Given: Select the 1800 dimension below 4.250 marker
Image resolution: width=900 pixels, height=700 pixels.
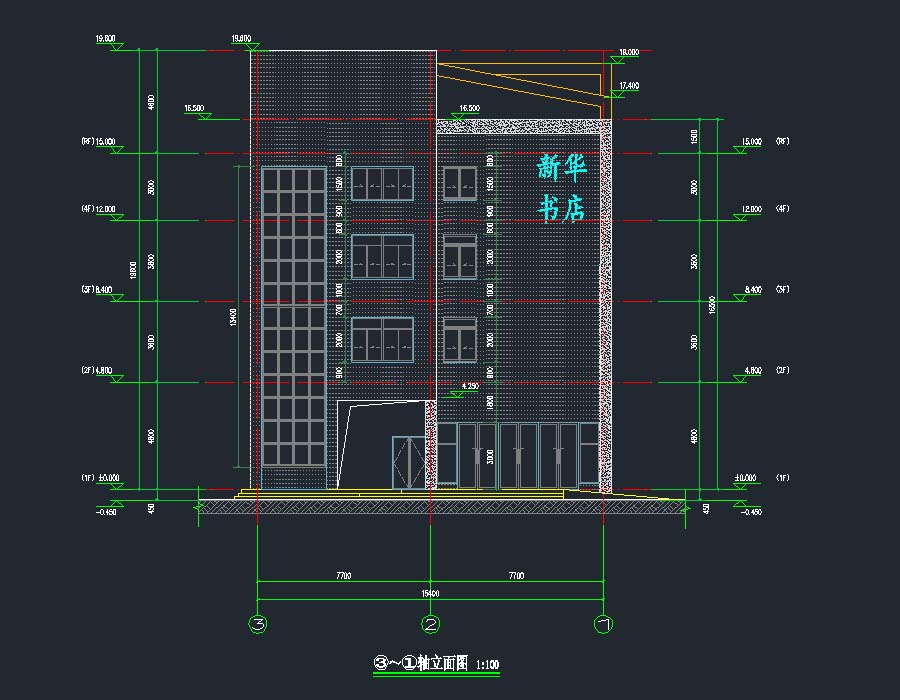Looking at the screenshot, I should [490, 402].
